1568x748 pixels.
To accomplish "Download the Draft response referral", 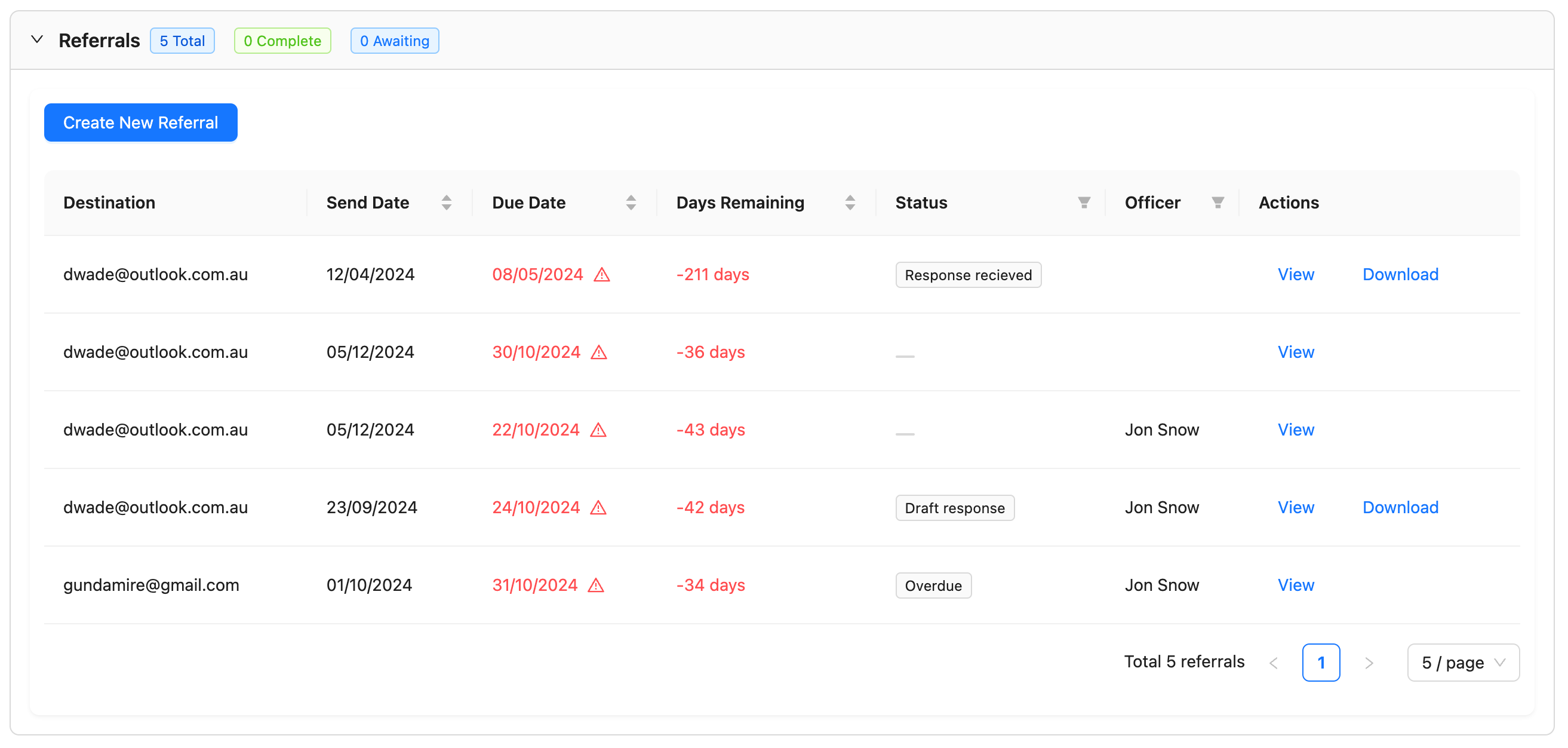I will (1400, 507).
